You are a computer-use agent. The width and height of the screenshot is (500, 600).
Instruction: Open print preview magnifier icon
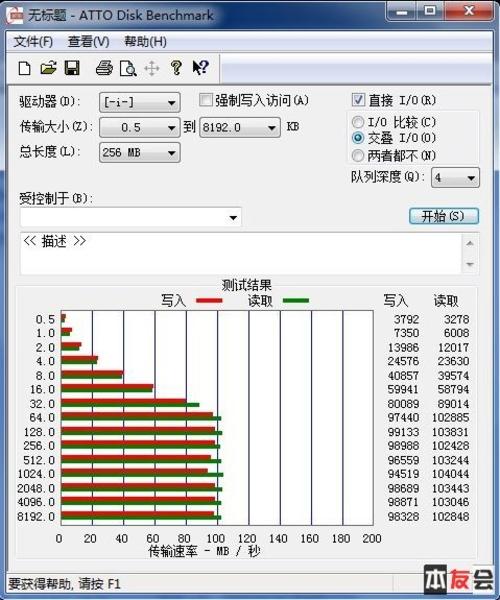click(128, 68)
